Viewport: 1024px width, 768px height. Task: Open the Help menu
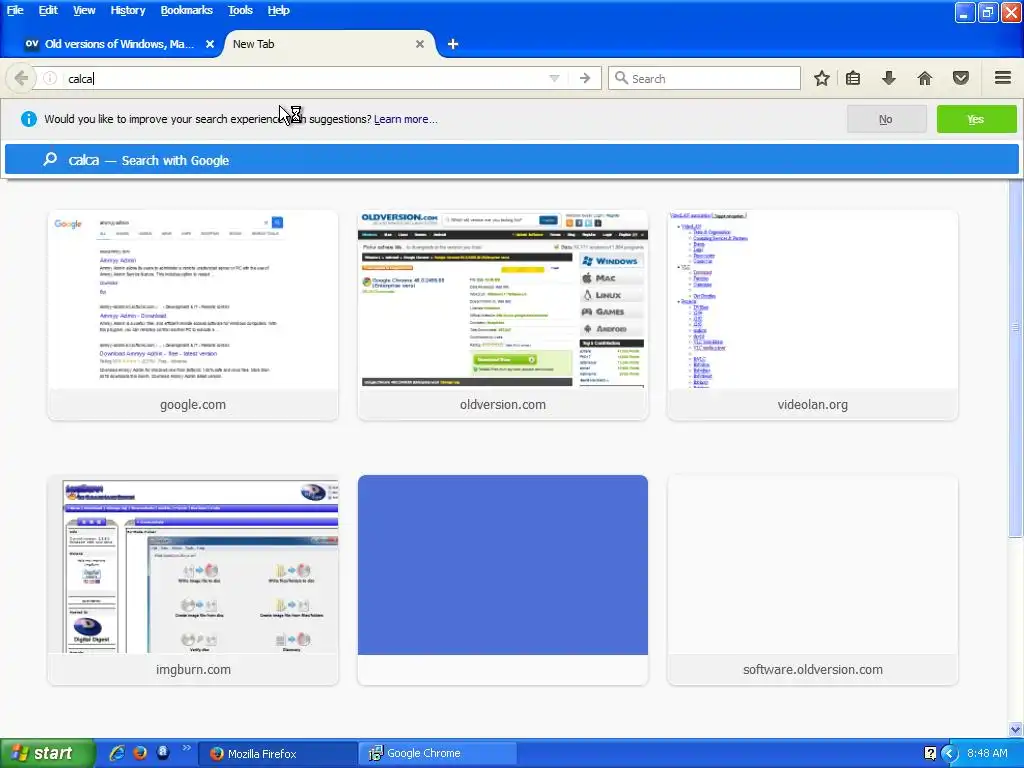[278, 10]
